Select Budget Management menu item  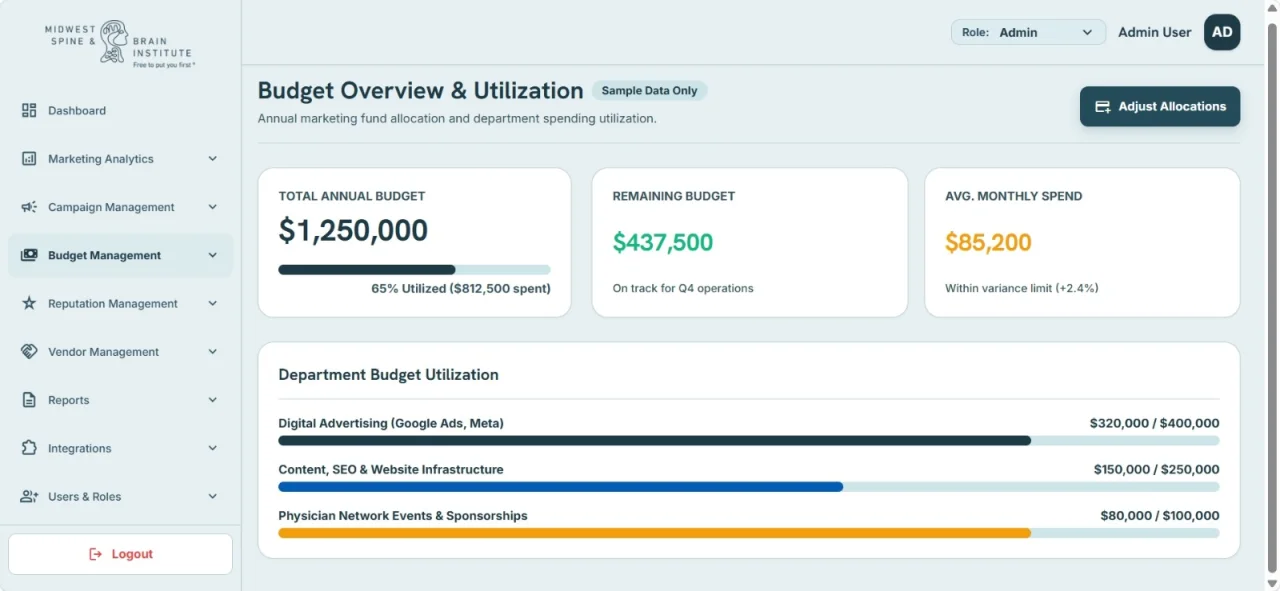click(x=120, y=255)
